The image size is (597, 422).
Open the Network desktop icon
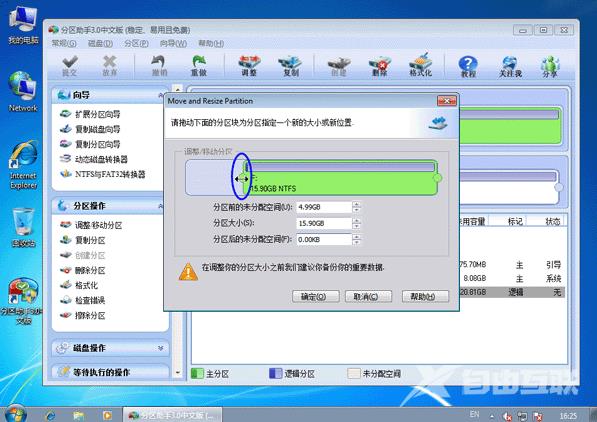pos(23,91)
